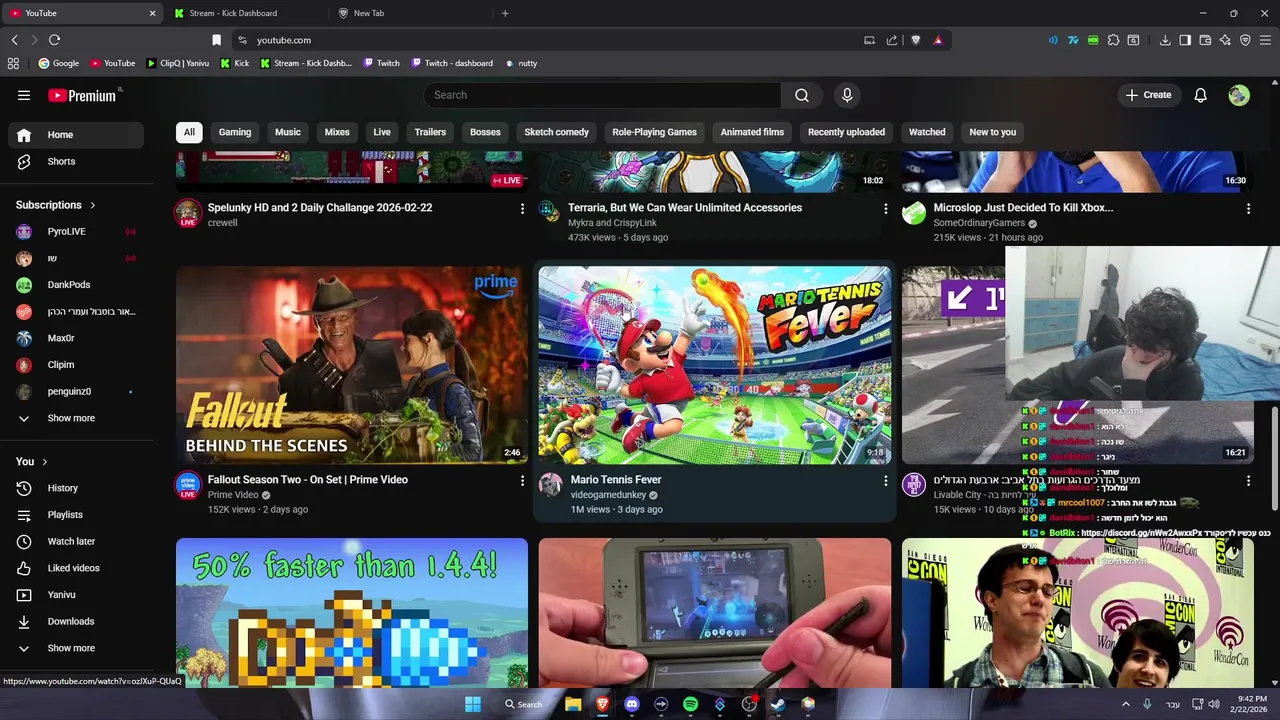Image resolution: width=1280 pixels, height=720 pixels.
Task: Open File Explorer from the taskbar
Action: tap(573, 704)
